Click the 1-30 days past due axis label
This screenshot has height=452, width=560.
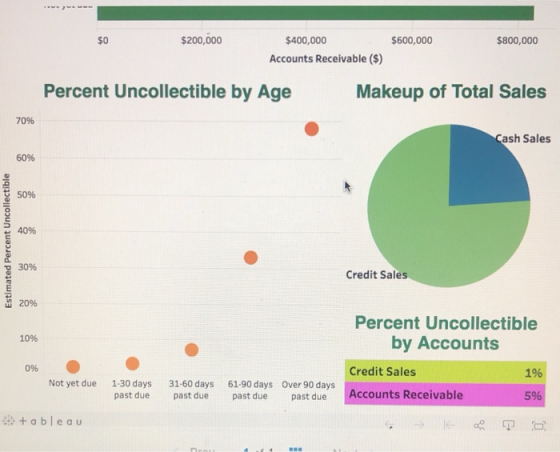coord(132,390)
